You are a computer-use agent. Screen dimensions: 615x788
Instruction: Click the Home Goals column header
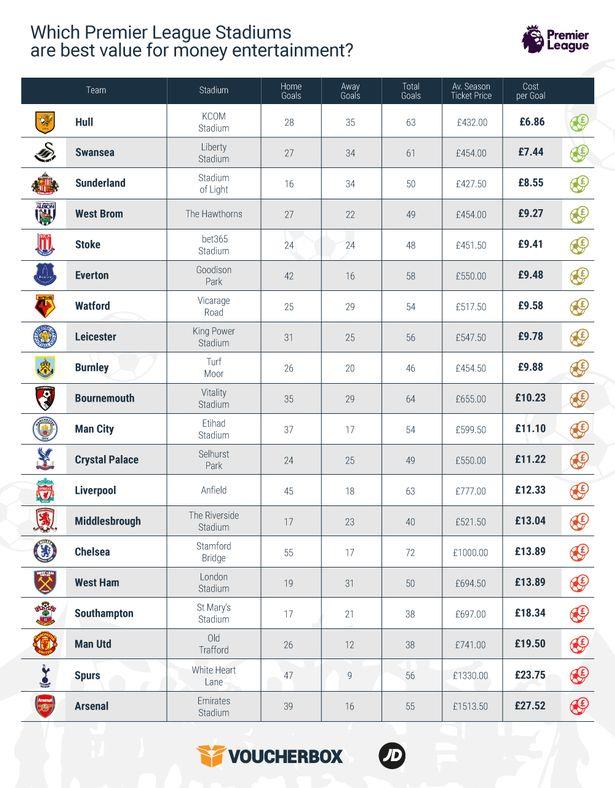(x=290, y=91)
